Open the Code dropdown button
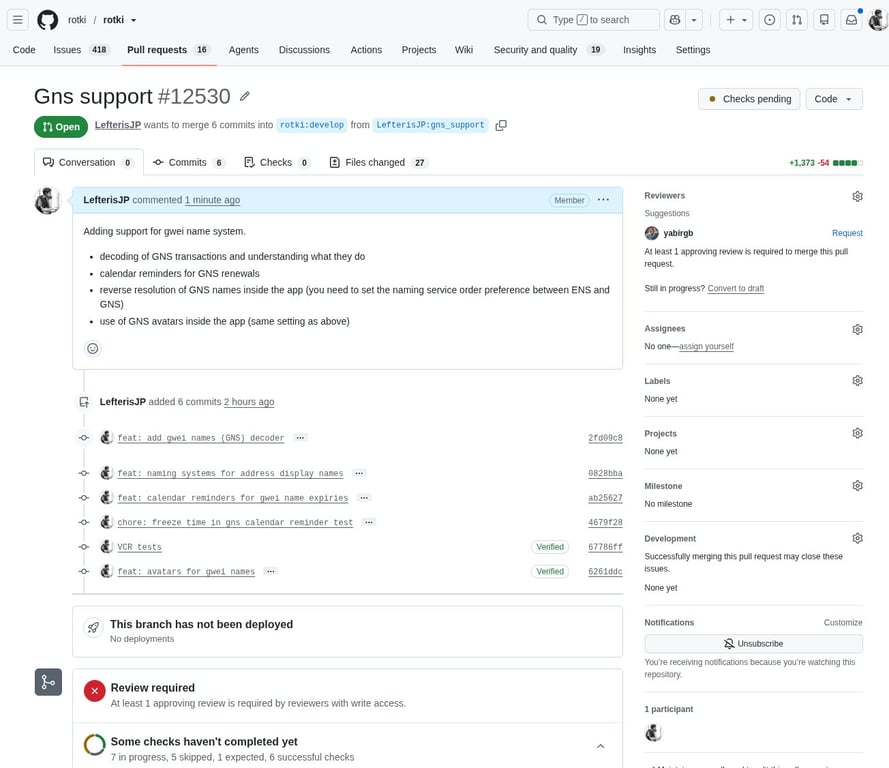This screenshot has width=889, height=768. (834, 99)
